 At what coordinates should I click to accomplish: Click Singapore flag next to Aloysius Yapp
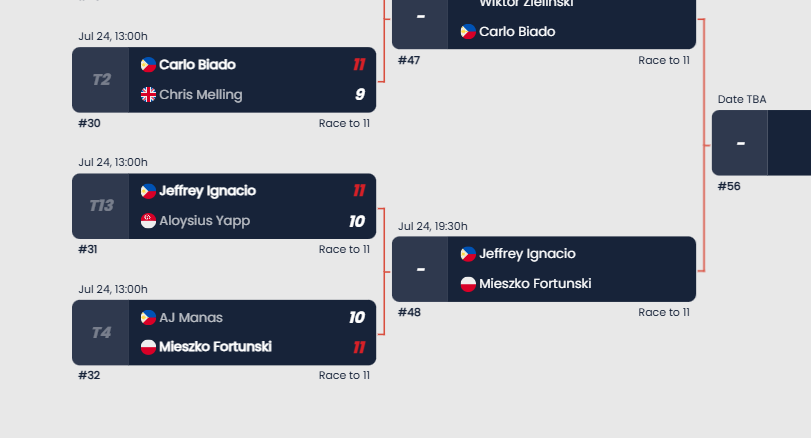tap(148, 221)
